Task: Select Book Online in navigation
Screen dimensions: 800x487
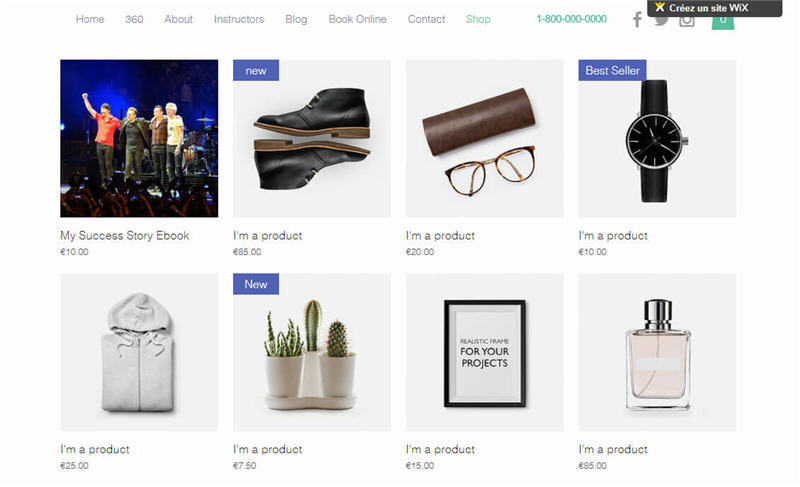Action: click(x=357, y=19)
